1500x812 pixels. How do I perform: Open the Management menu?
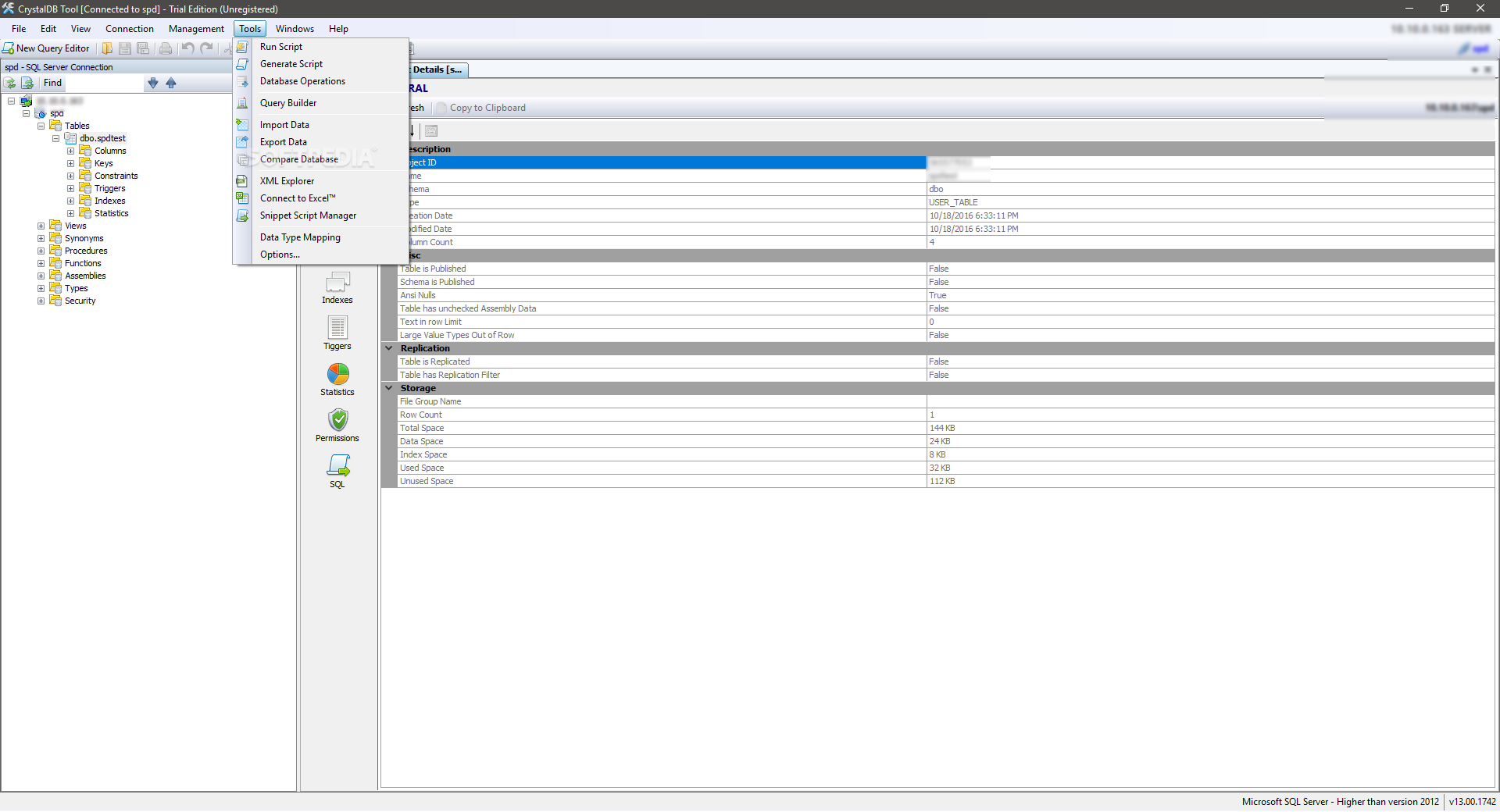(196, 29)
